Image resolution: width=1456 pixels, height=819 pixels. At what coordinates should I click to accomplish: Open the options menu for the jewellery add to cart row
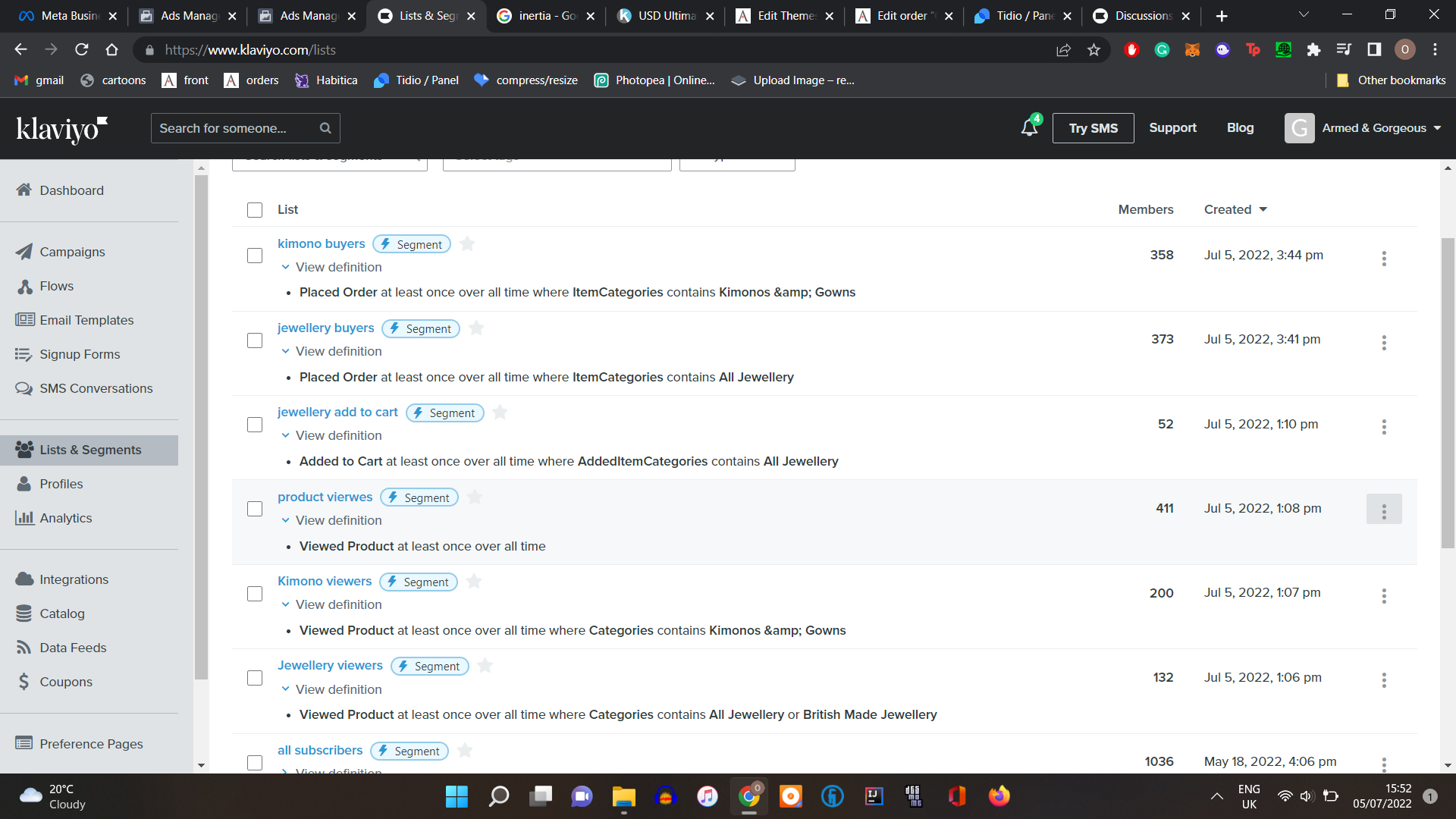pyautogui.click(x=1384, y=427)
